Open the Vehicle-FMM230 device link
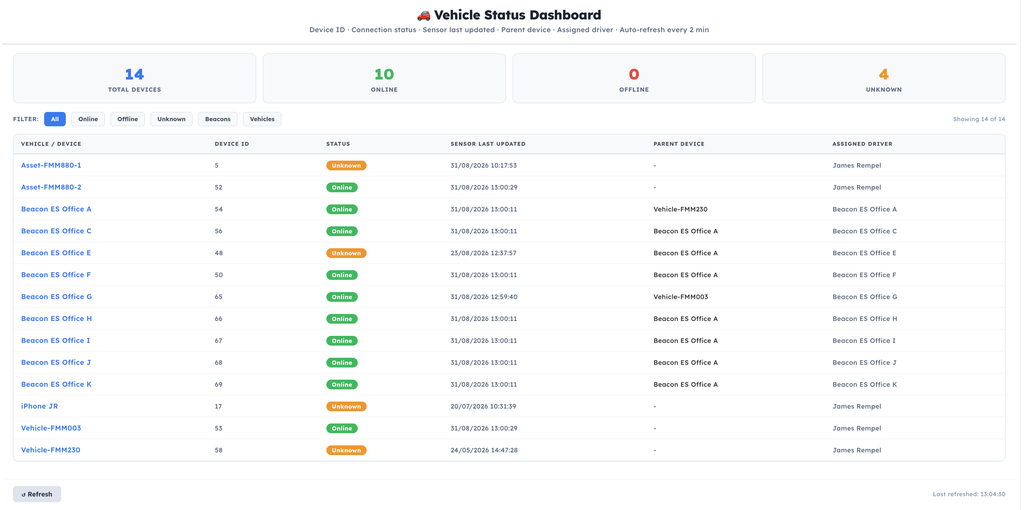 coord(50,450)
